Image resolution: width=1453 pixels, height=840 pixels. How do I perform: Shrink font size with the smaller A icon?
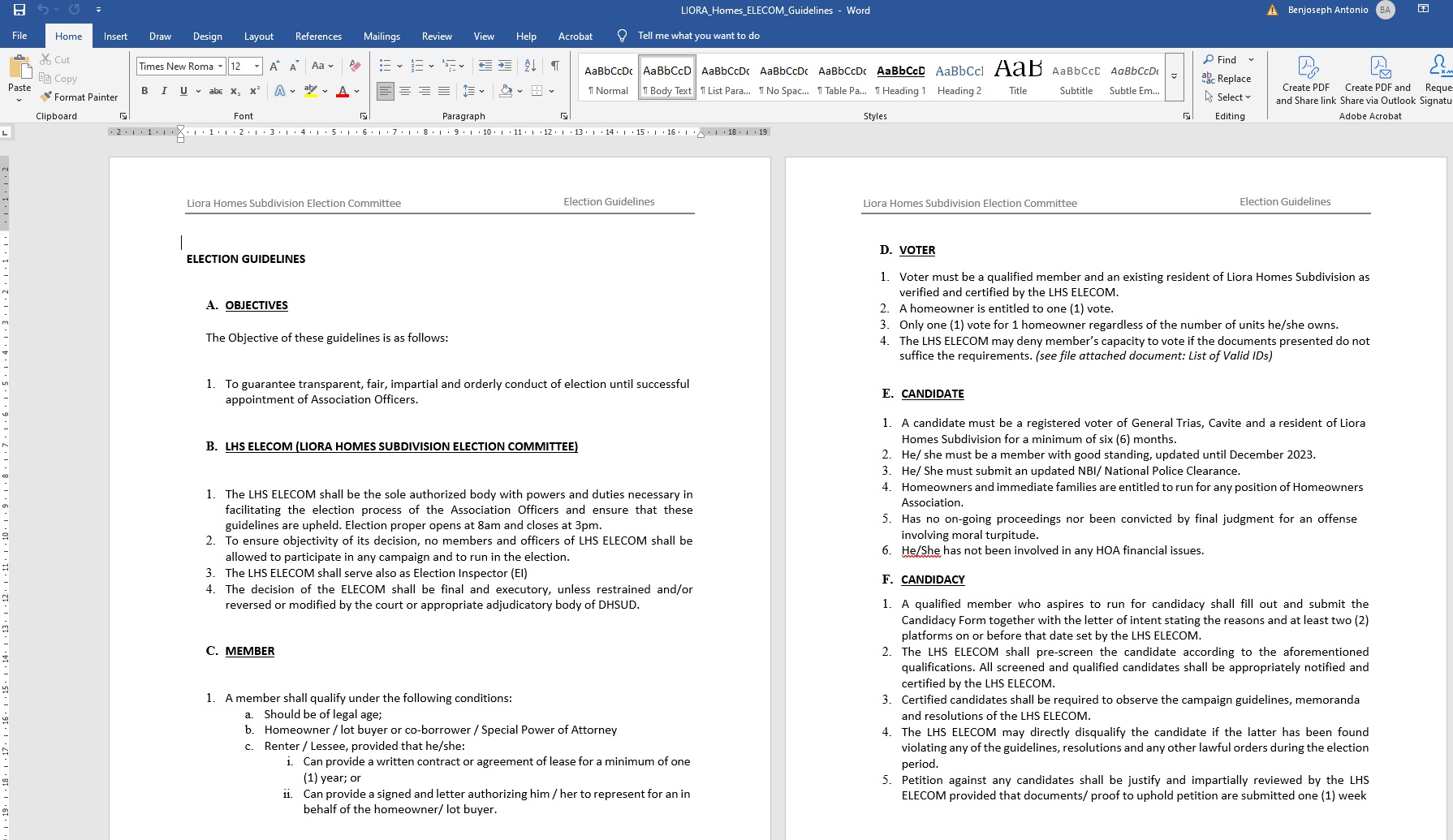click(x=294, y=66)
